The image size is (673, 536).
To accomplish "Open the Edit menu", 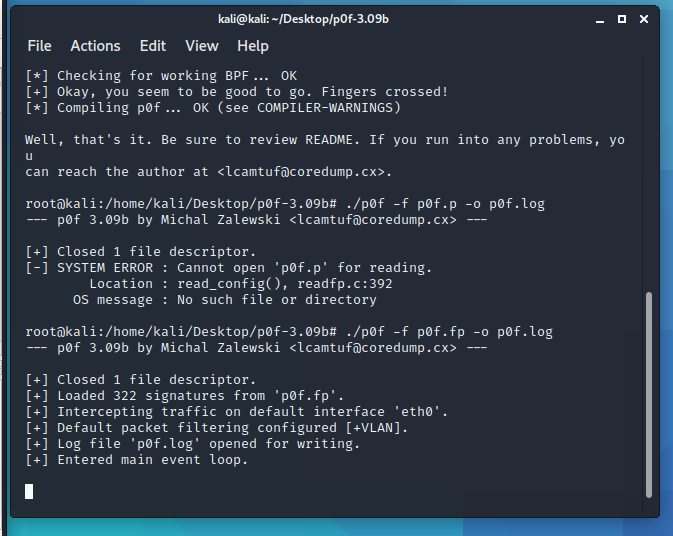I will 153,46.
